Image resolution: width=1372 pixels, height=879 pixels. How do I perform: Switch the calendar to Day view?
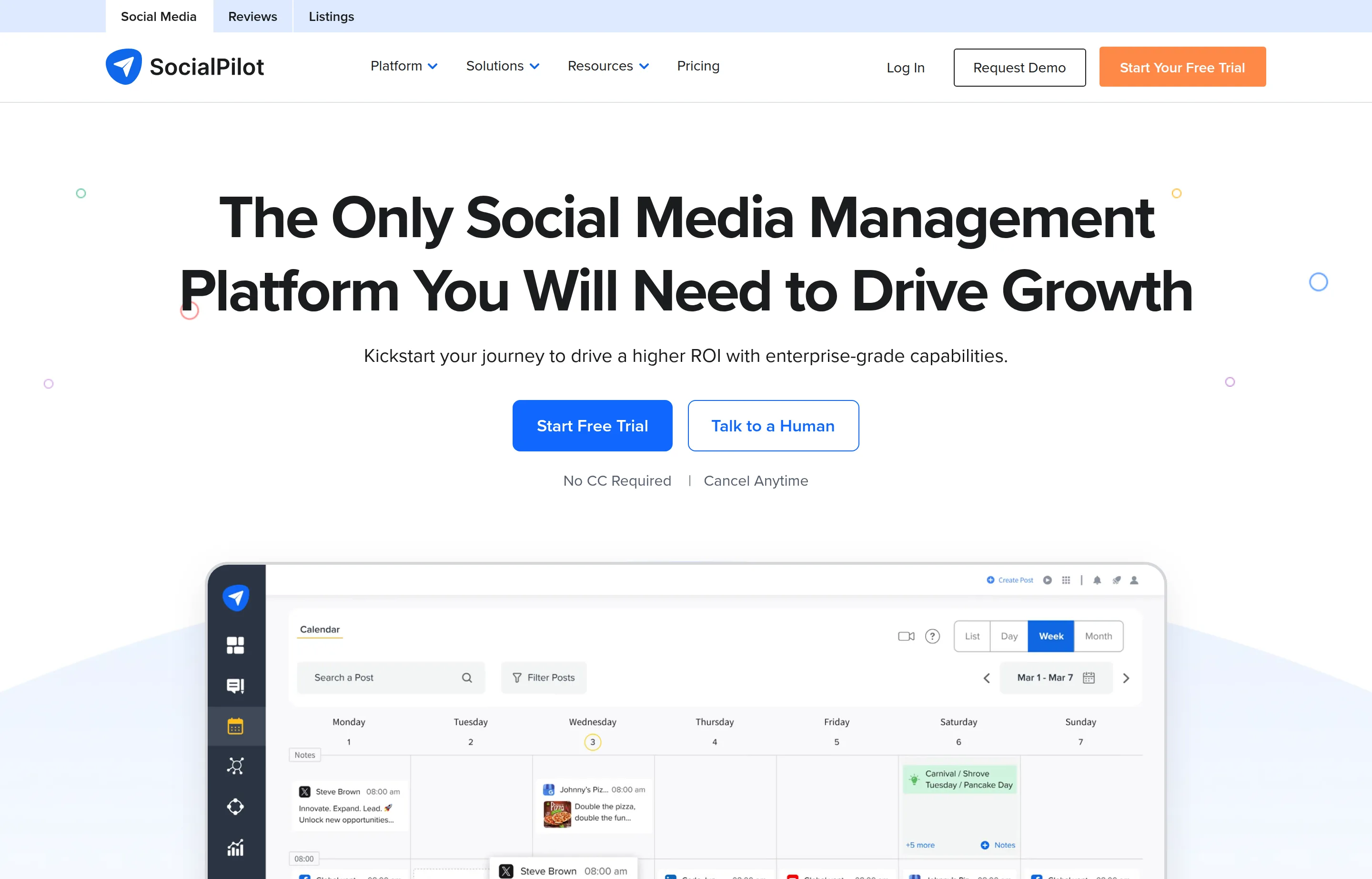tap(1009, 636)
